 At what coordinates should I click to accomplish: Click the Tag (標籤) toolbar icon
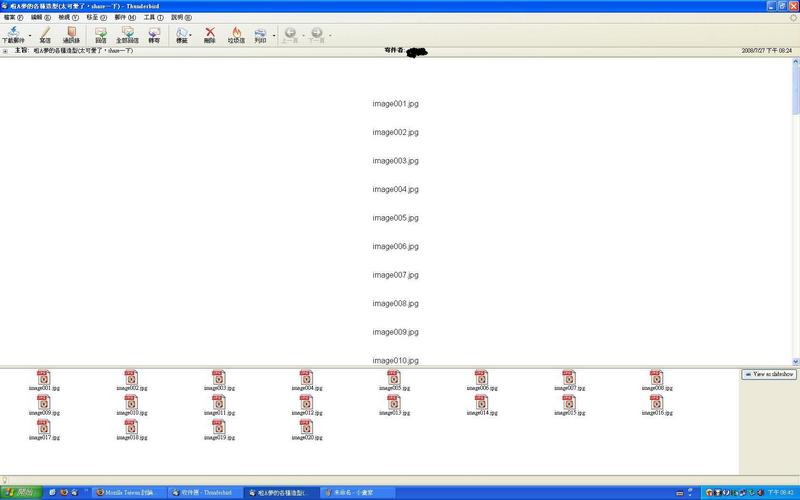pyautogui.click(x=182, y=32)
